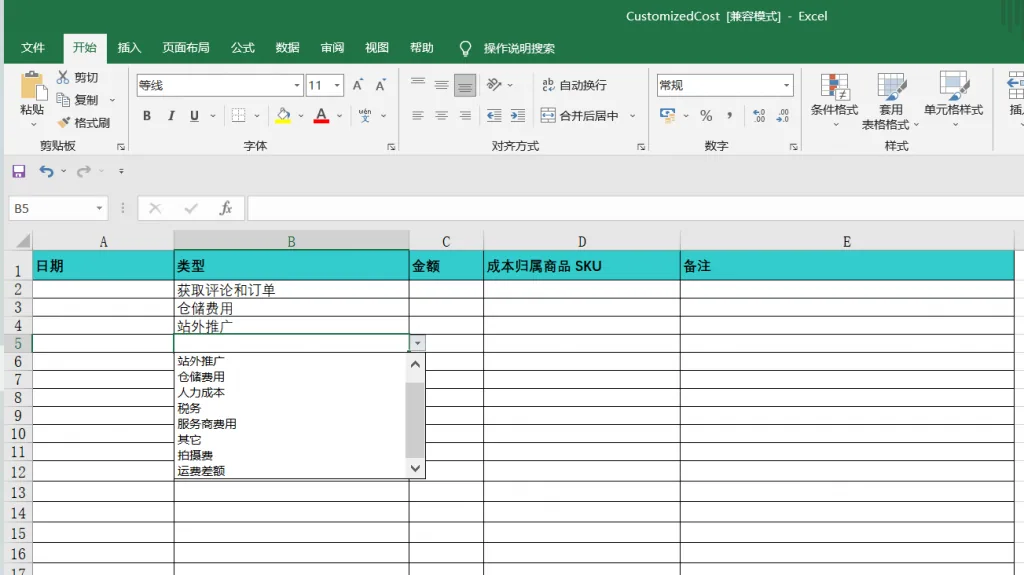This screenshot has height=575, width=1024.
Task: Open the underline style dropdown arrow
Action: [213, 116]
